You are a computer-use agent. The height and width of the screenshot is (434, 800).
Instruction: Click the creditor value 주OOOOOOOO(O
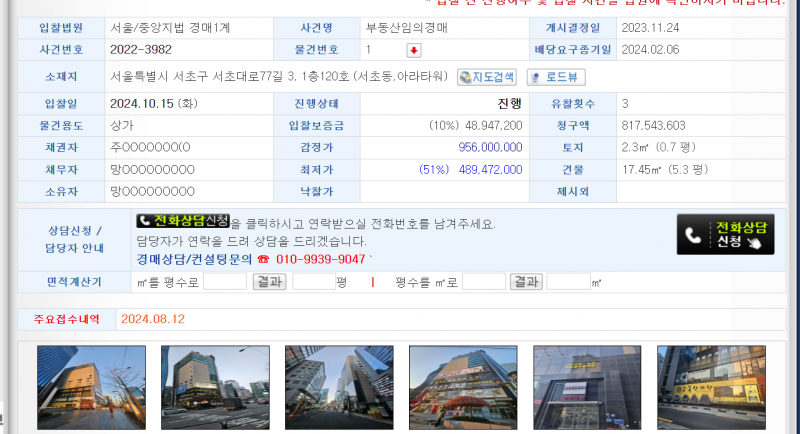151,147
